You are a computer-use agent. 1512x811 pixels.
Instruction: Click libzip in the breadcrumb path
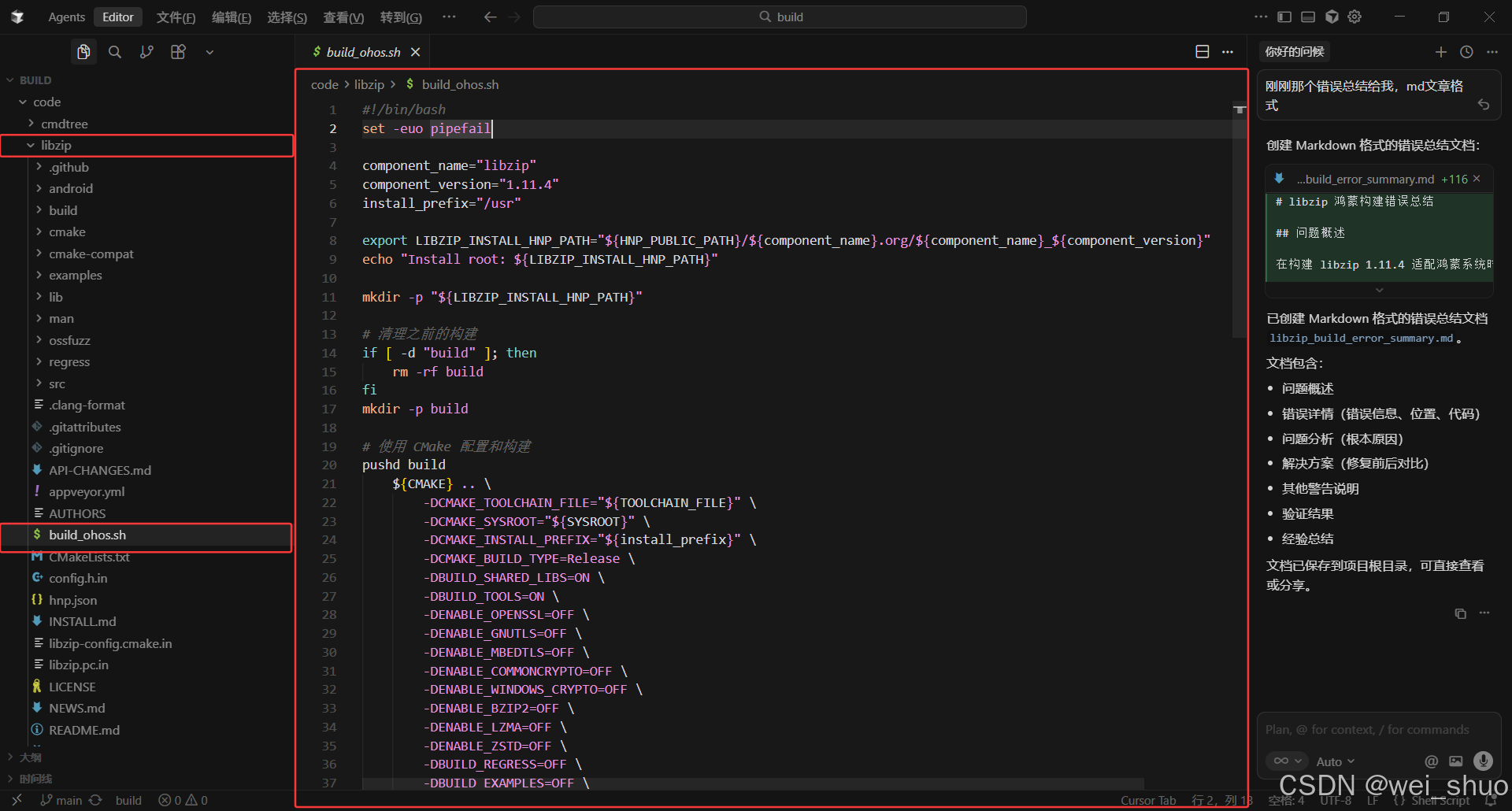[369, 84]
